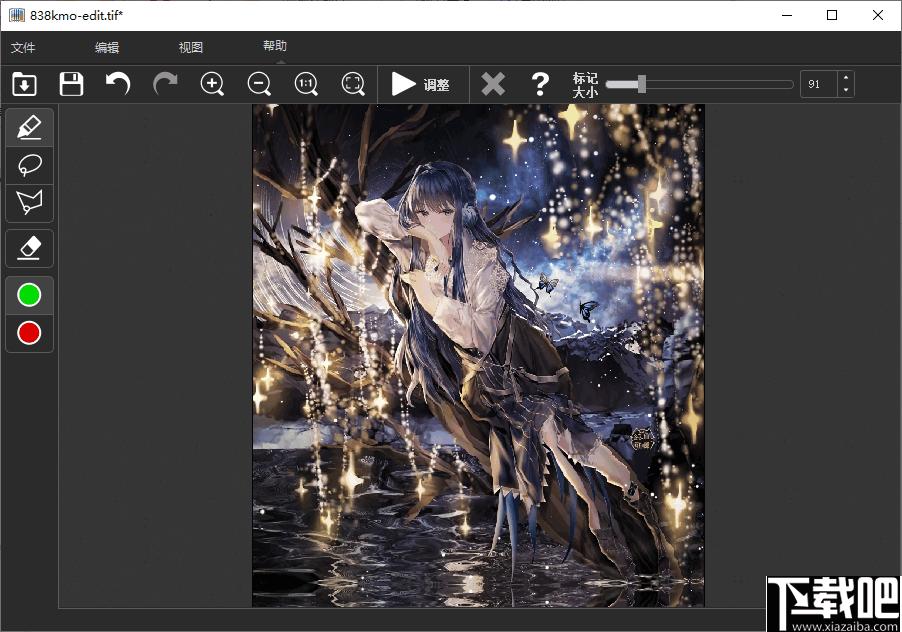Open the 帮助 menu
Viewport: 902px width, 632px height.
[275, 46]
